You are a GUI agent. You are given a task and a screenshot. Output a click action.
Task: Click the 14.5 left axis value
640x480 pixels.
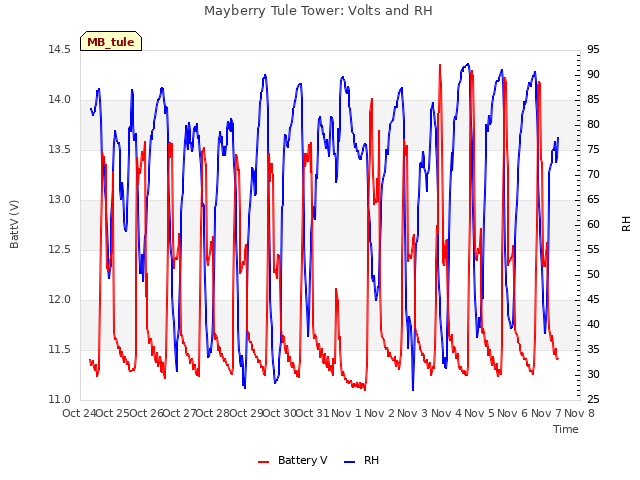coord(60,50)
